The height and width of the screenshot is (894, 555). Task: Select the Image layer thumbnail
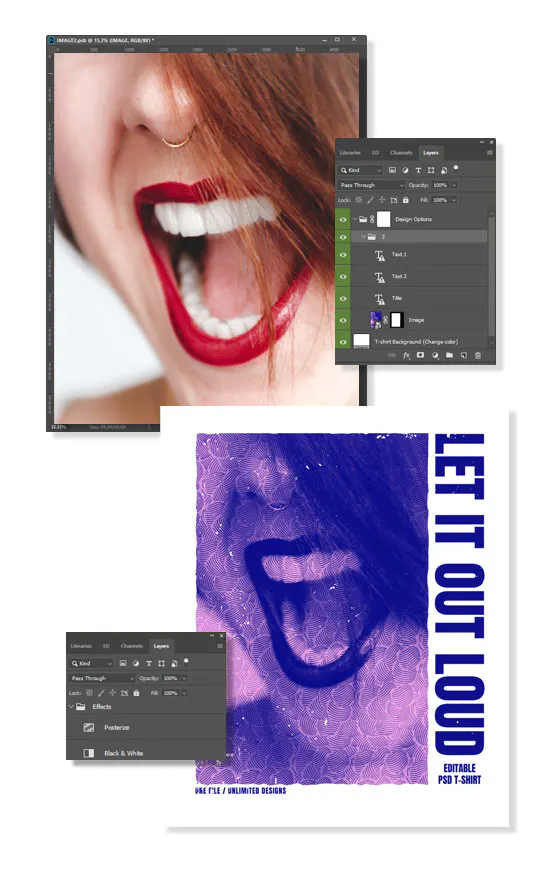coord(376,320)
